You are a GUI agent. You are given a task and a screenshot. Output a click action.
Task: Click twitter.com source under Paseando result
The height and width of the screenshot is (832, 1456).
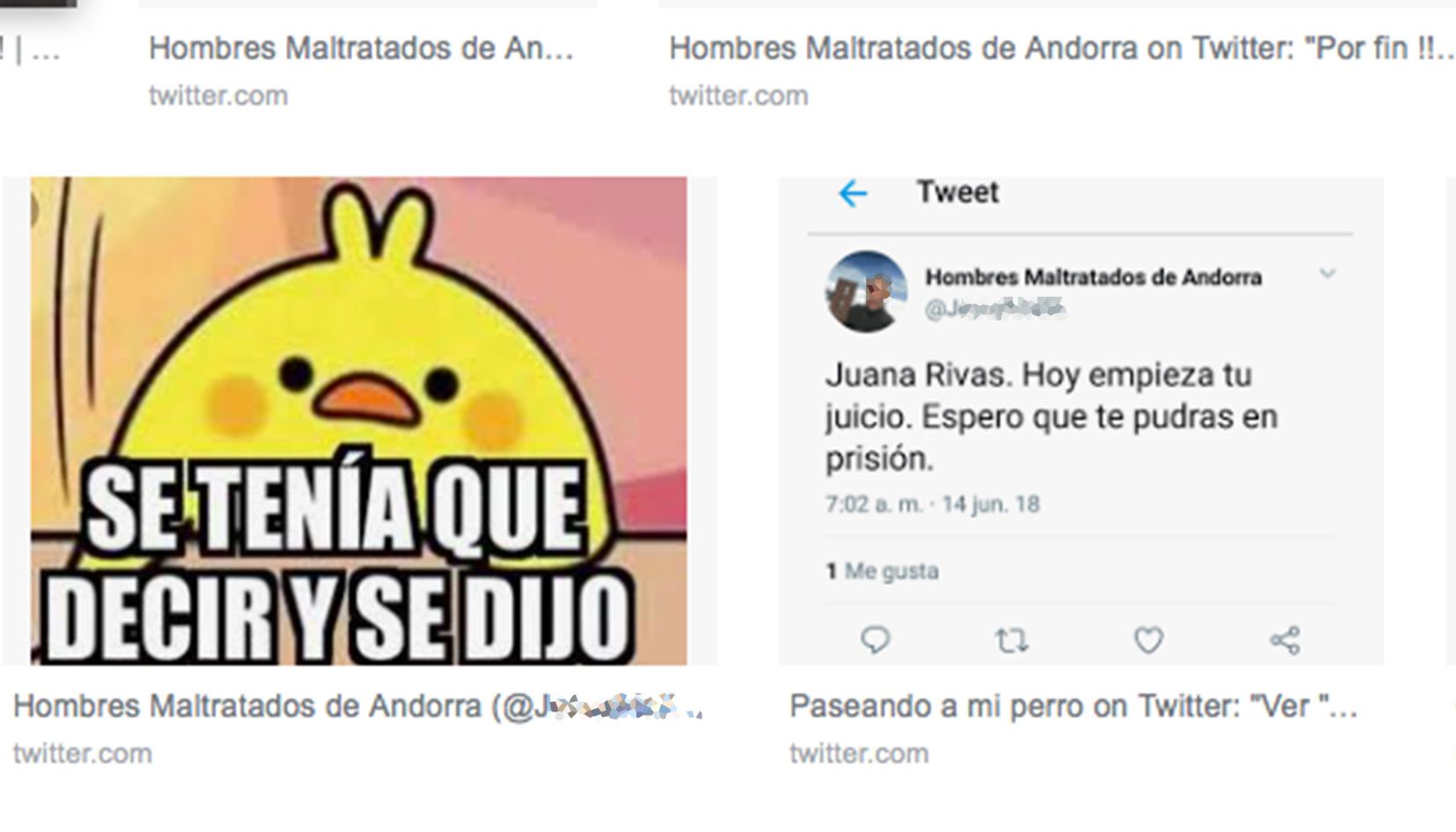(859, 754)
